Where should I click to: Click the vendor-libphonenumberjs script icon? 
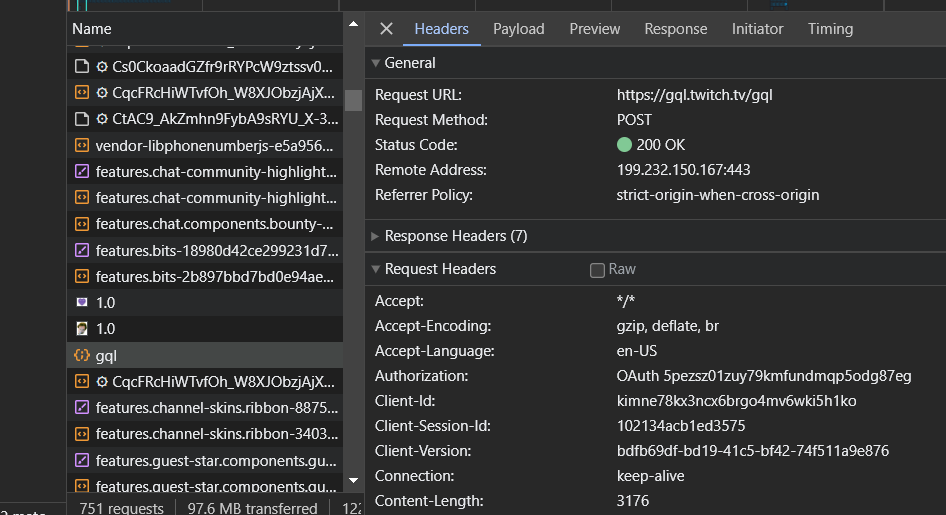pyautogui.click(x=82, y=146)
